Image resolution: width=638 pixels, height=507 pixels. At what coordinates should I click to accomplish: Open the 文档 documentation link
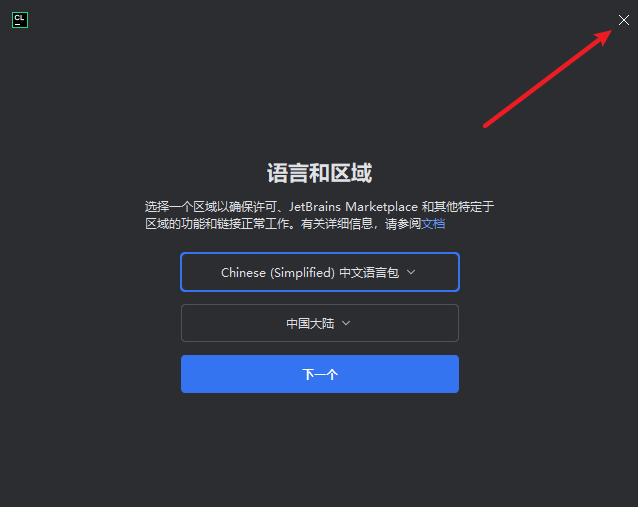click(x=433, y=224)
